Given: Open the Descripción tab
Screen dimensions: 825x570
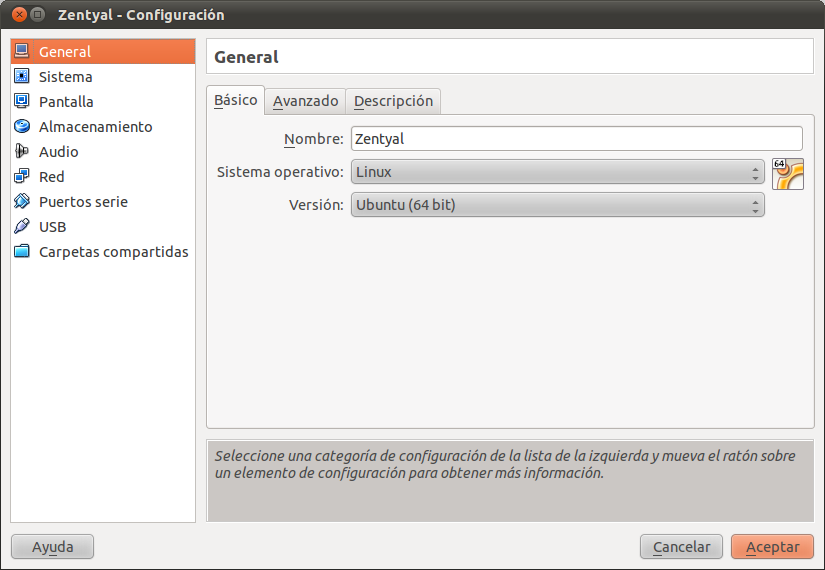Looking at the screenshot, I should 393,101.
